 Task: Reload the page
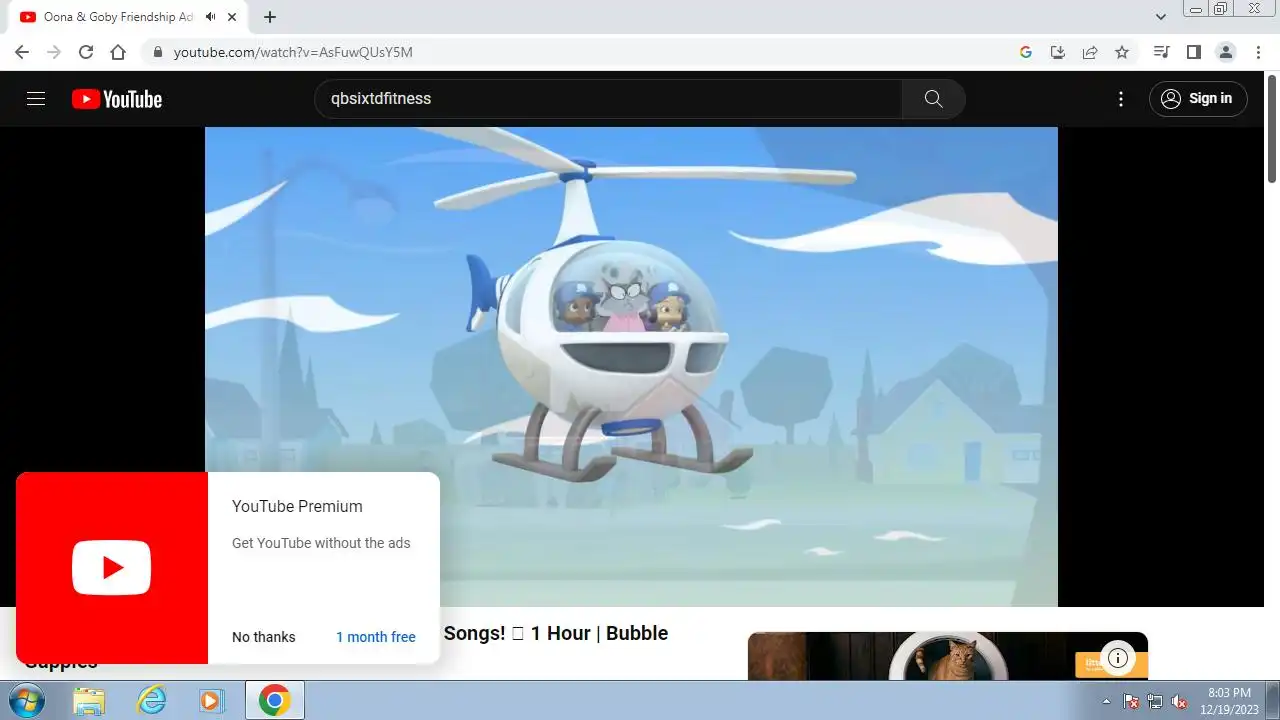tap(86, 52)
